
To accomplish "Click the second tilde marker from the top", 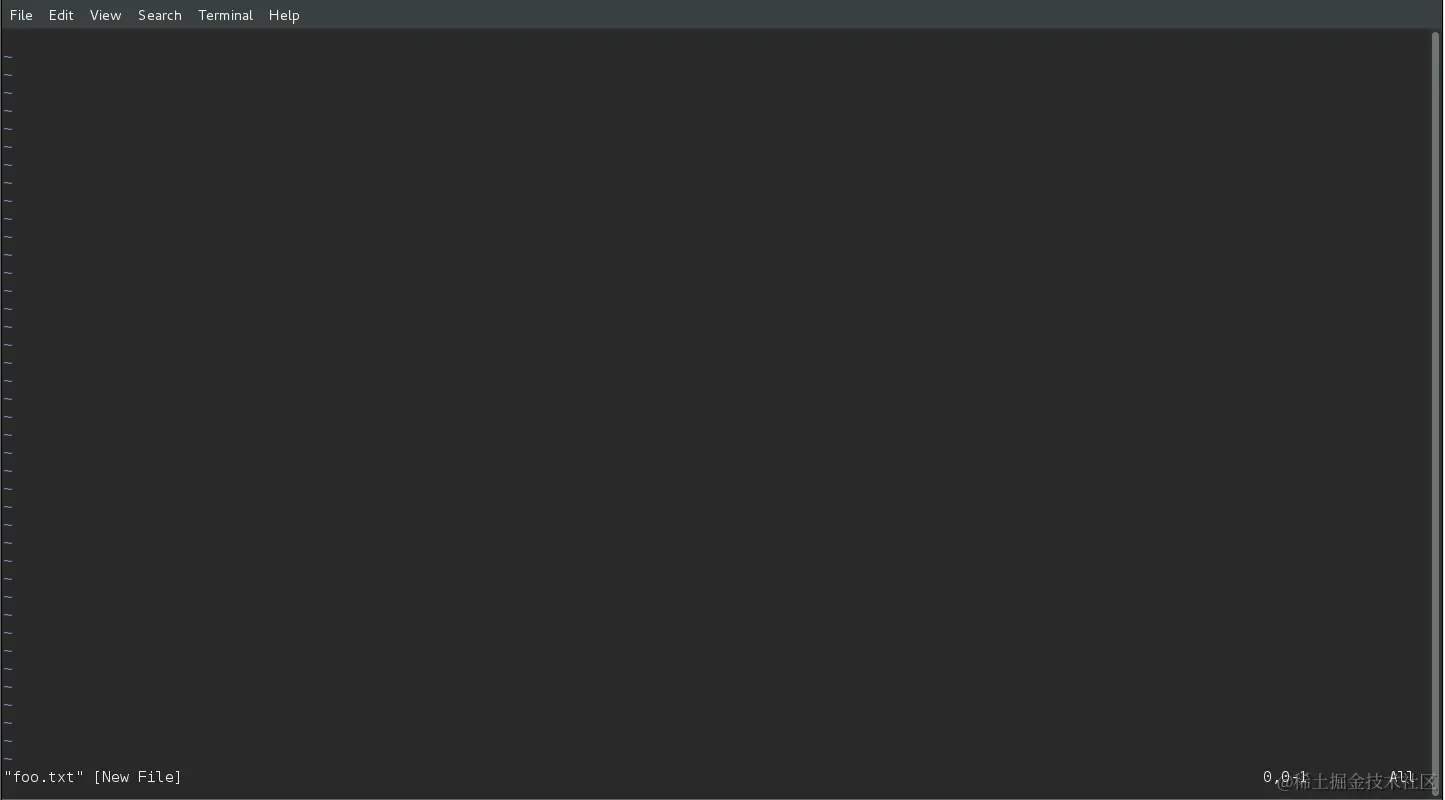I will tap(8, 75).
